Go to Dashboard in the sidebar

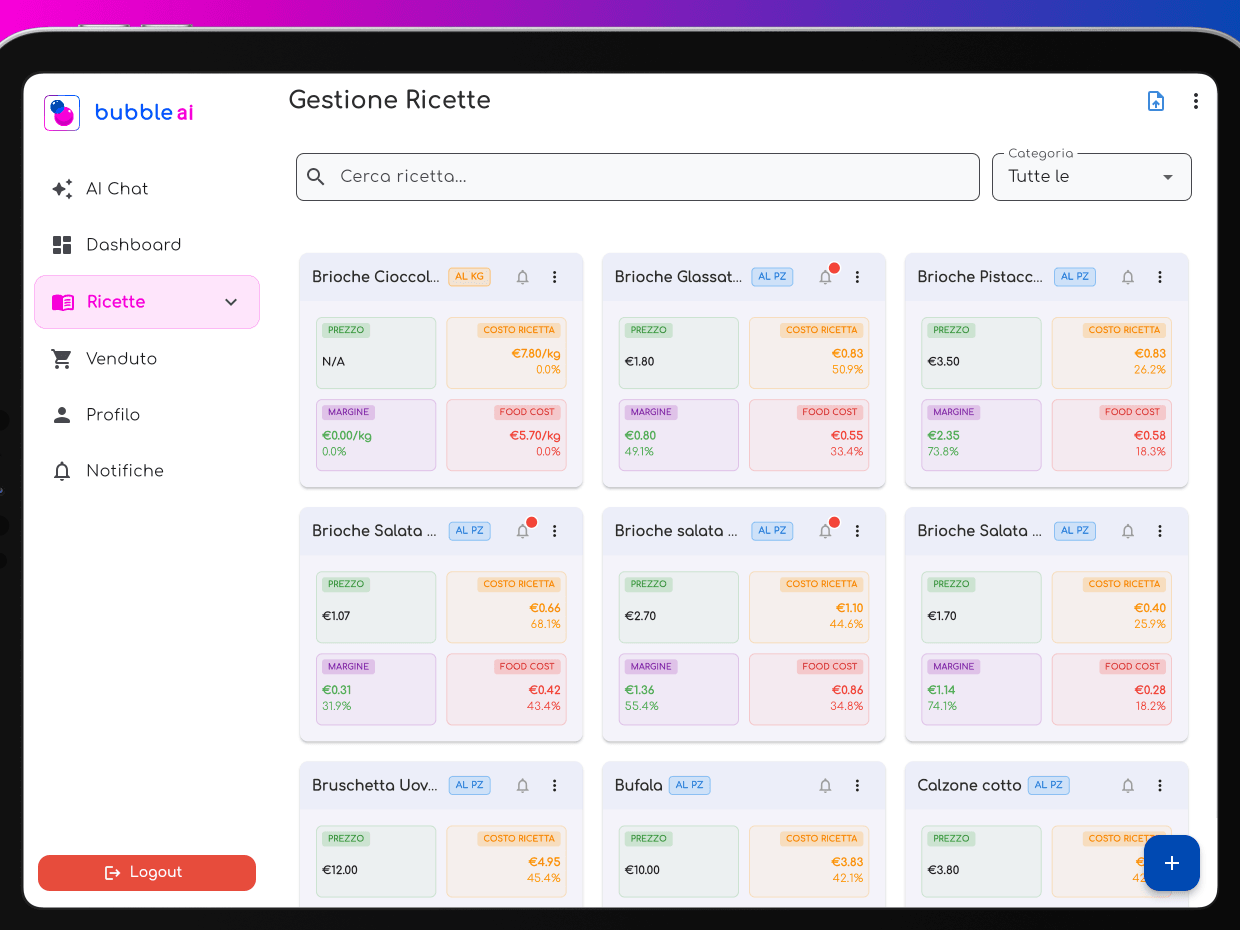click(133, 245)
